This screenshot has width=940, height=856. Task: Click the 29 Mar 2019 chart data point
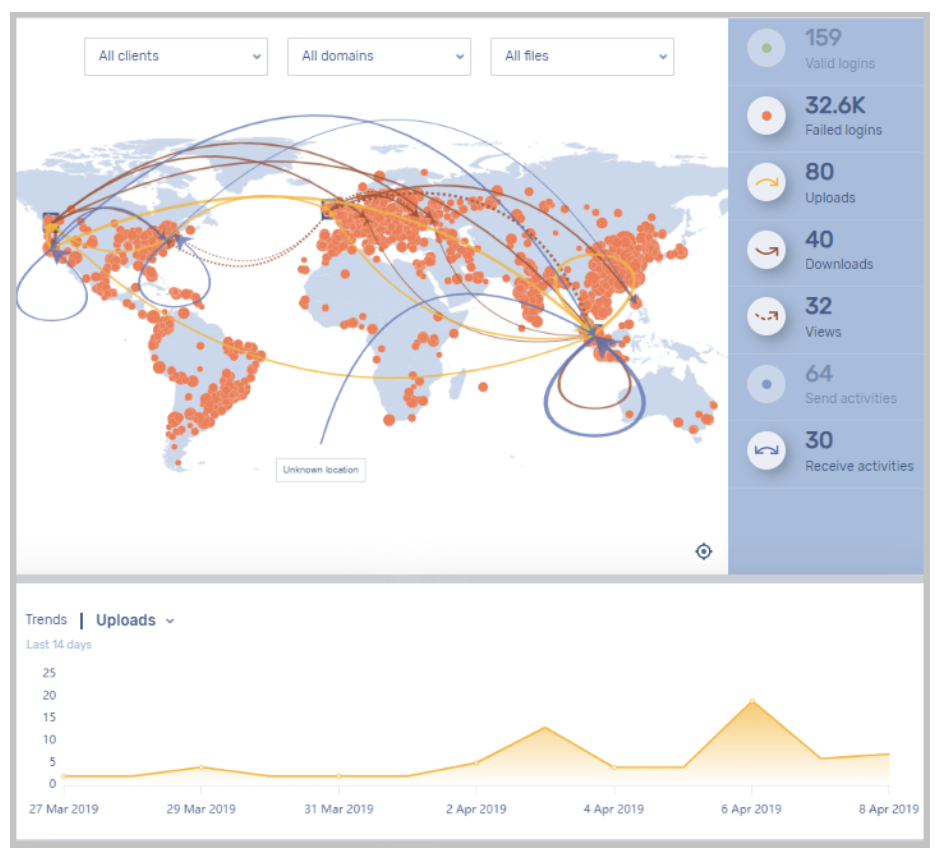click(201, 767)
